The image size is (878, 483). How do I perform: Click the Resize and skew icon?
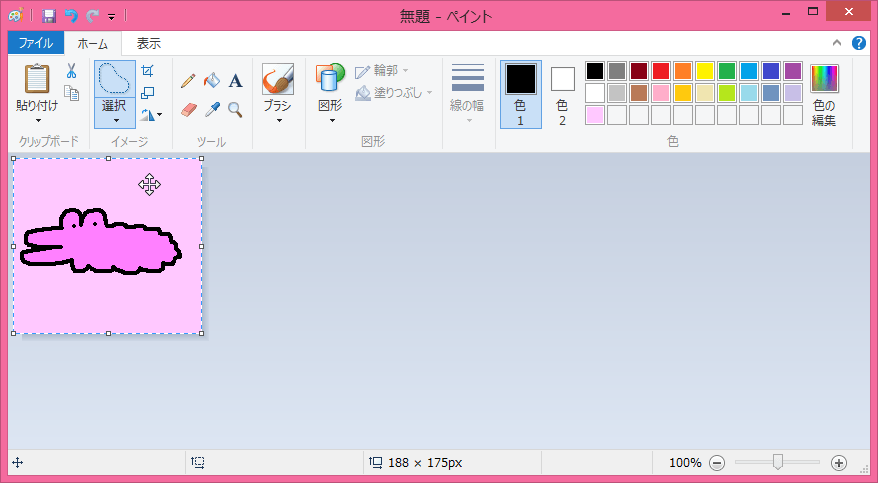pos(147,93)
